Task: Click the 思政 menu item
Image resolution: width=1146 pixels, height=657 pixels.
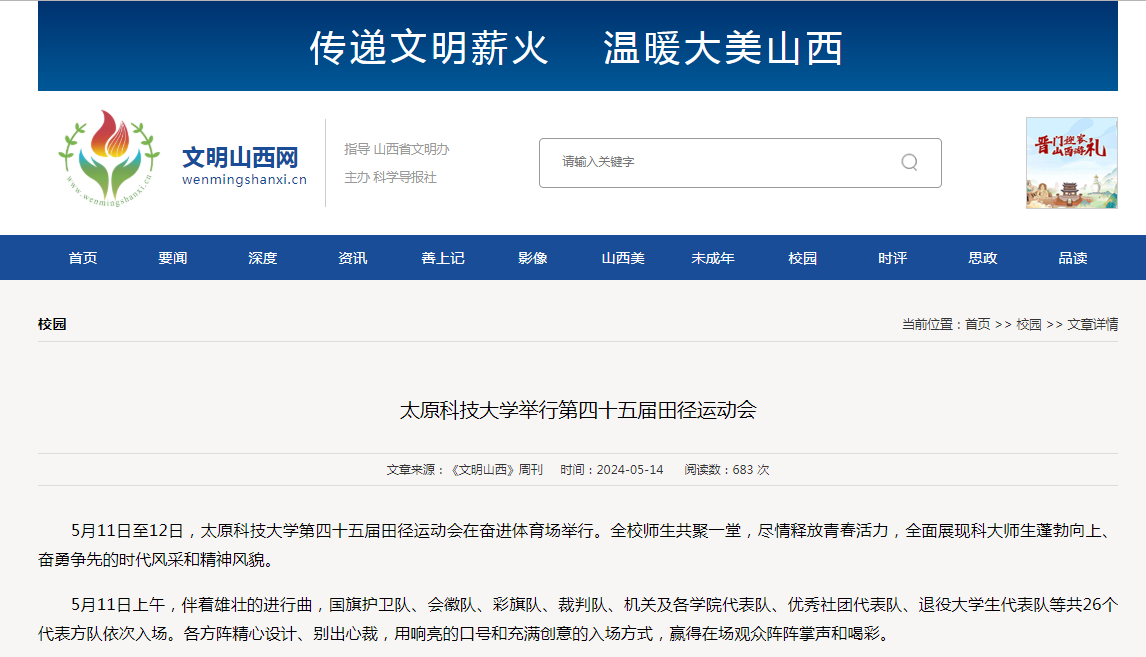Action: 983,258
